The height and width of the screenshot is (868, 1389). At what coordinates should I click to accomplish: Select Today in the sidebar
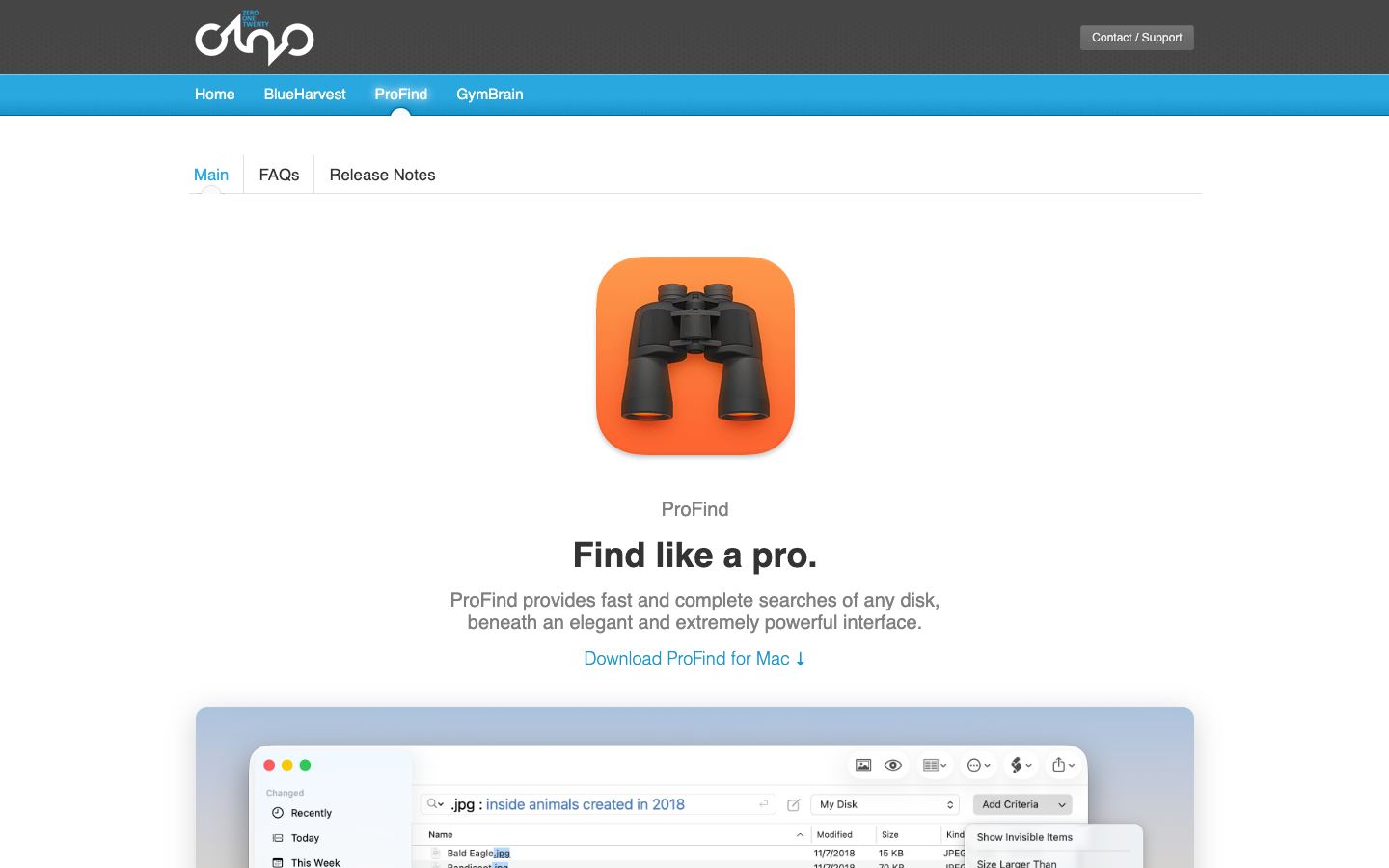tap(305, 838)
